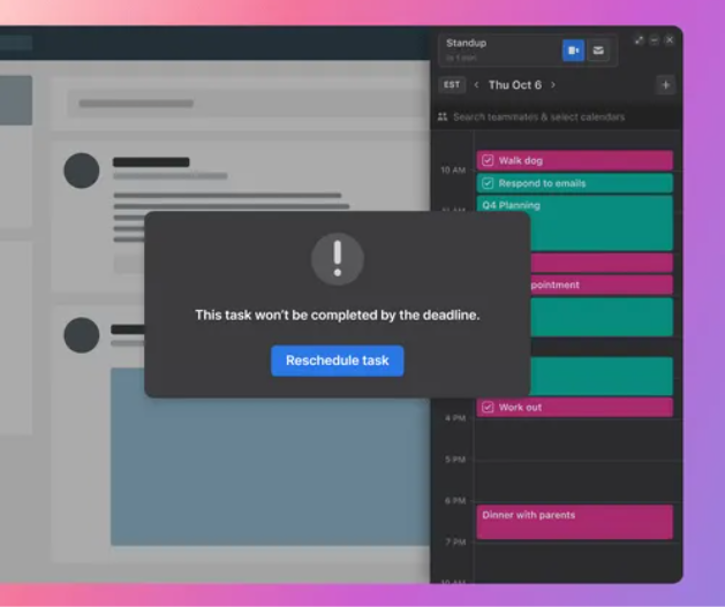Go to previous day with left chevron

click(476, 85)
